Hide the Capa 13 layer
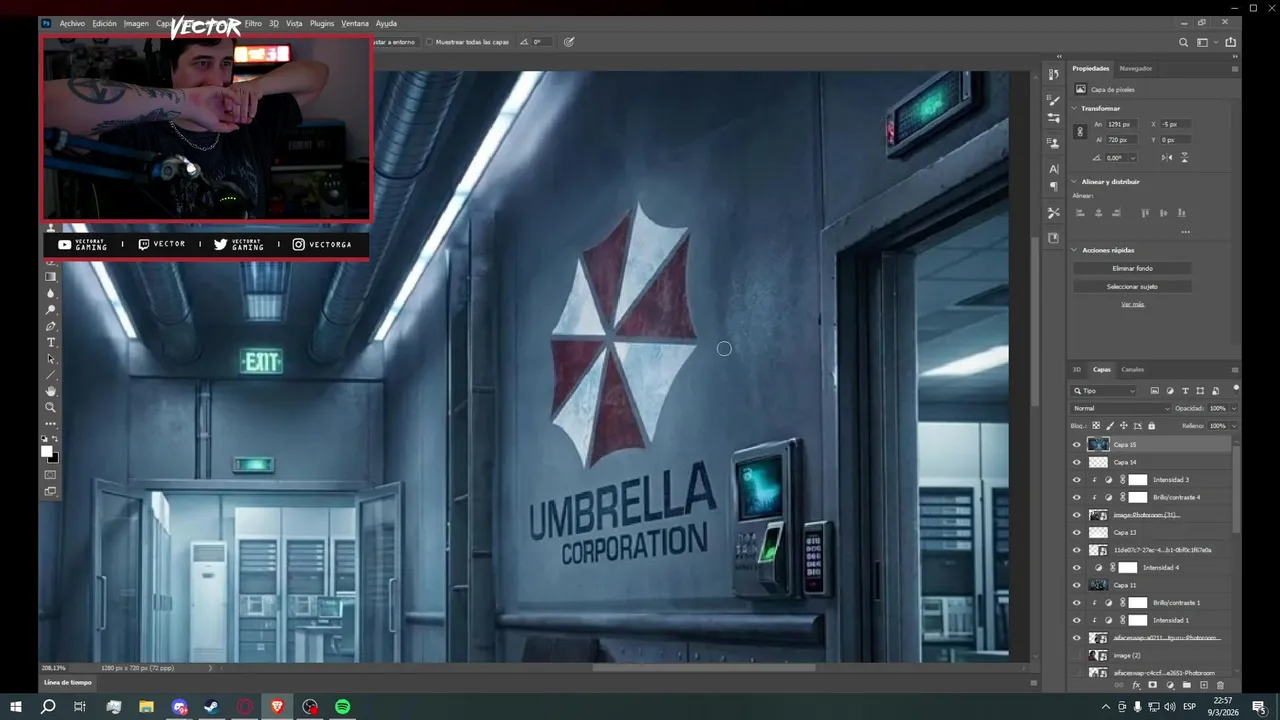1280x720 pixels. [x=1077, y=532]
